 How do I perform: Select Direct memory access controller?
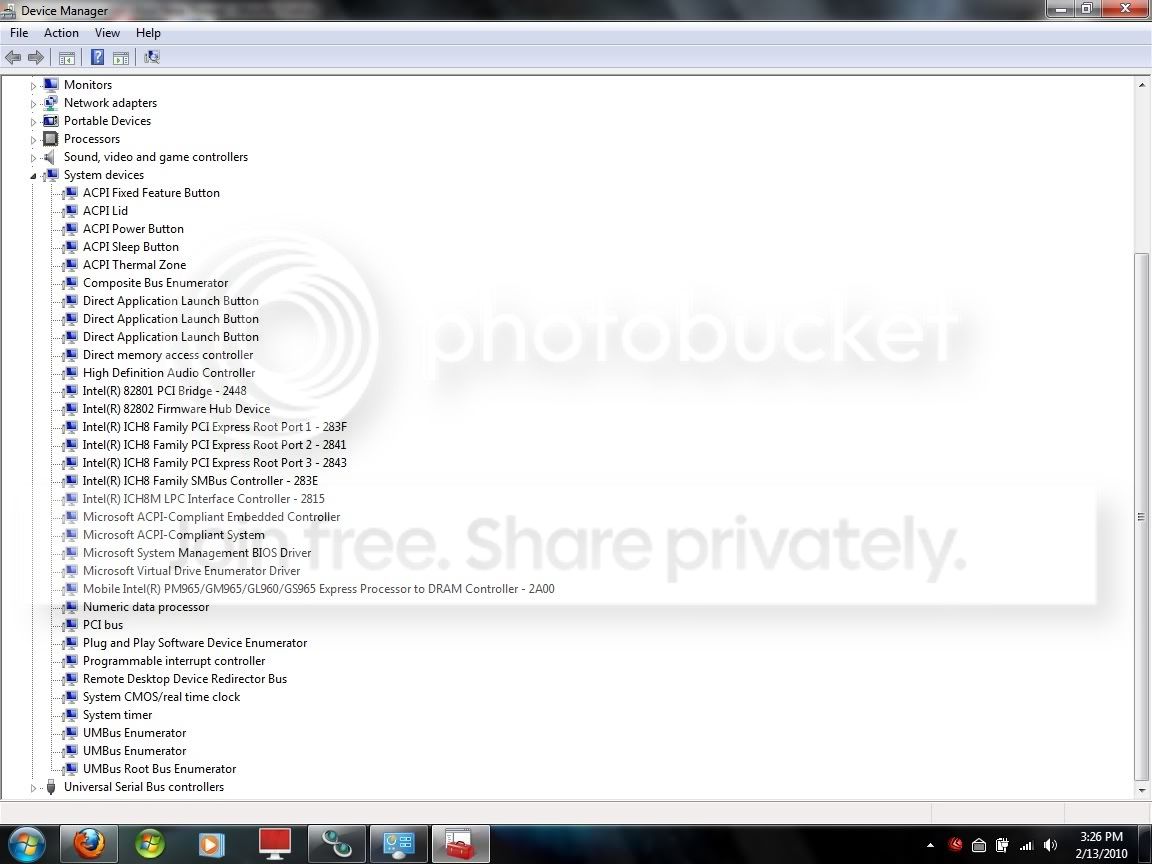[x=168, y=355]
